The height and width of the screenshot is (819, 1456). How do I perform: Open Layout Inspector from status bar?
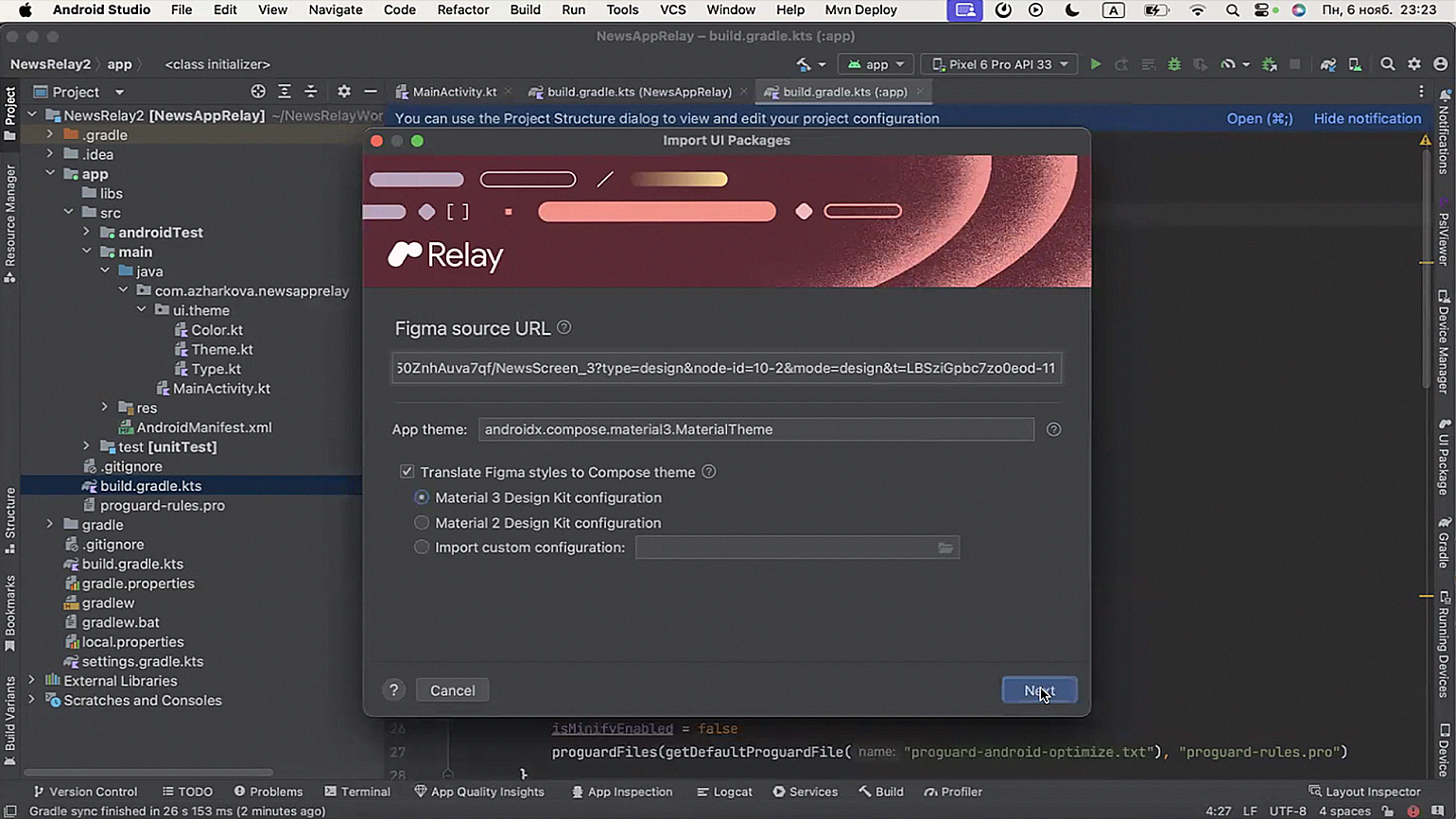[1364, 792]
